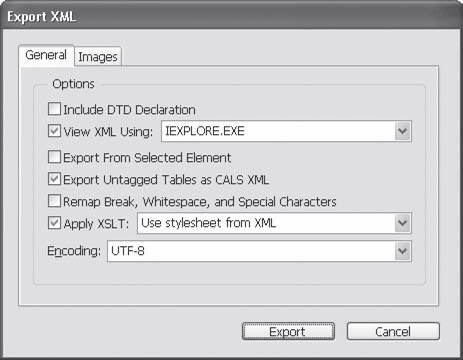Screen dimensions: 463x360
Task: Check Remap Break, Whitespace, and Special Characters
Action: [54, 201]
